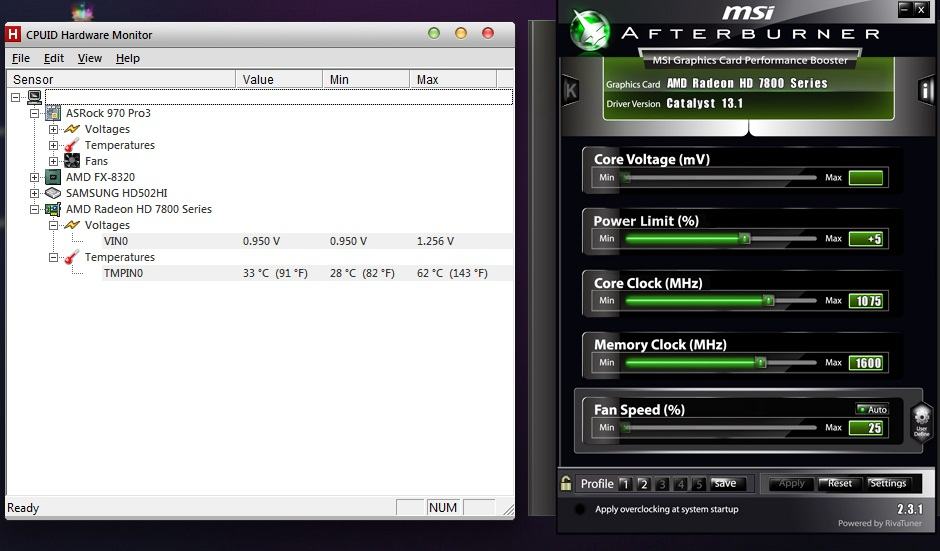
Task: Collapse the ASRock 970 Pro3 node
Action: pos(34,113)
